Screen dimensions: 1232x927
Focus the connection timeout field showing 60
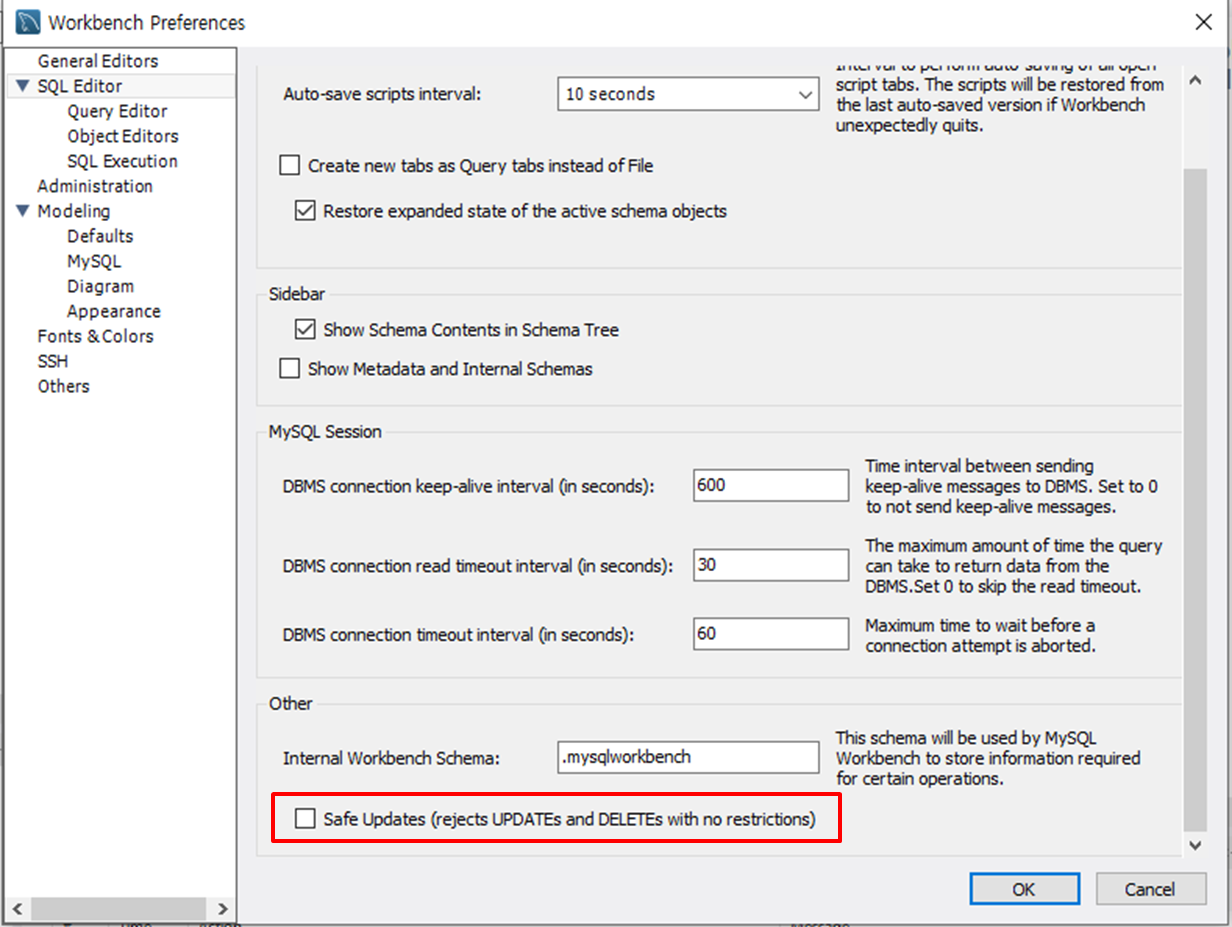tap(770, 634)
